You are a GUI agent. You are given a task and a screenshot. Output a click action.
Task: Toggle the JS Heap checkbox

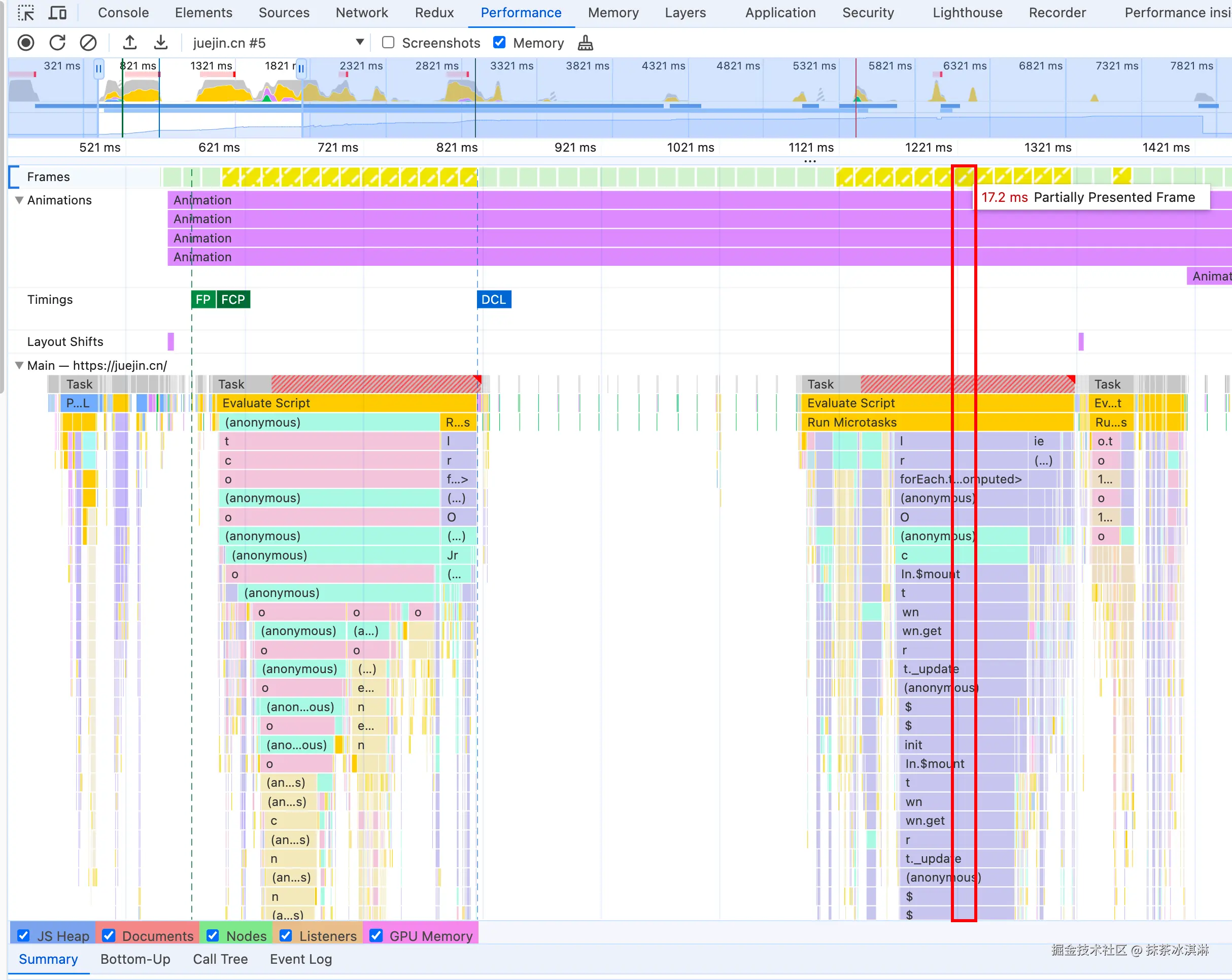(x=23, y=935)
